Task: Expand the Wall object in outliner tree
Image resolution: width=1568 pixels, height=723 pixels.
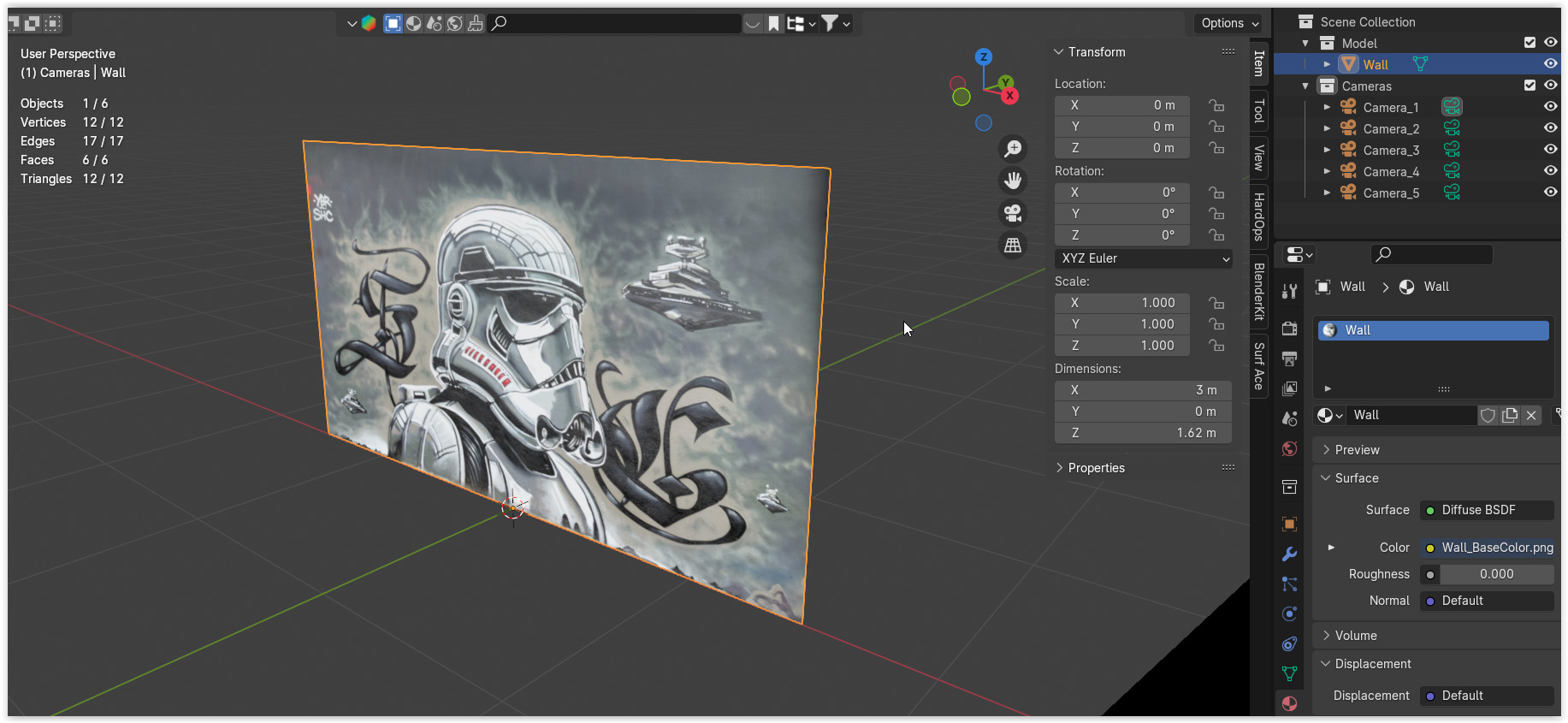Action: point(1327,64)
